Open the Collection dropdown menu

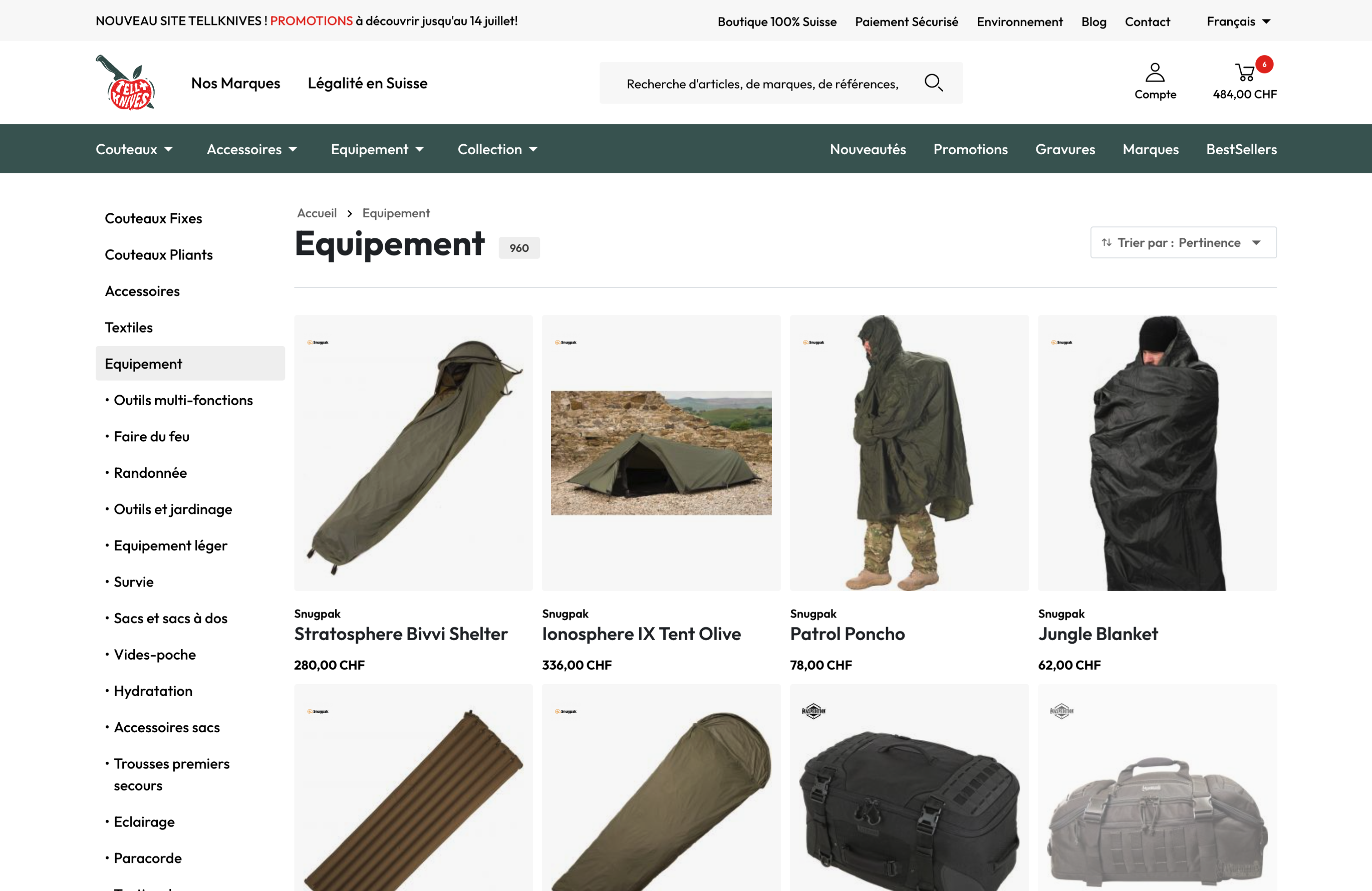tap(497, 149)
